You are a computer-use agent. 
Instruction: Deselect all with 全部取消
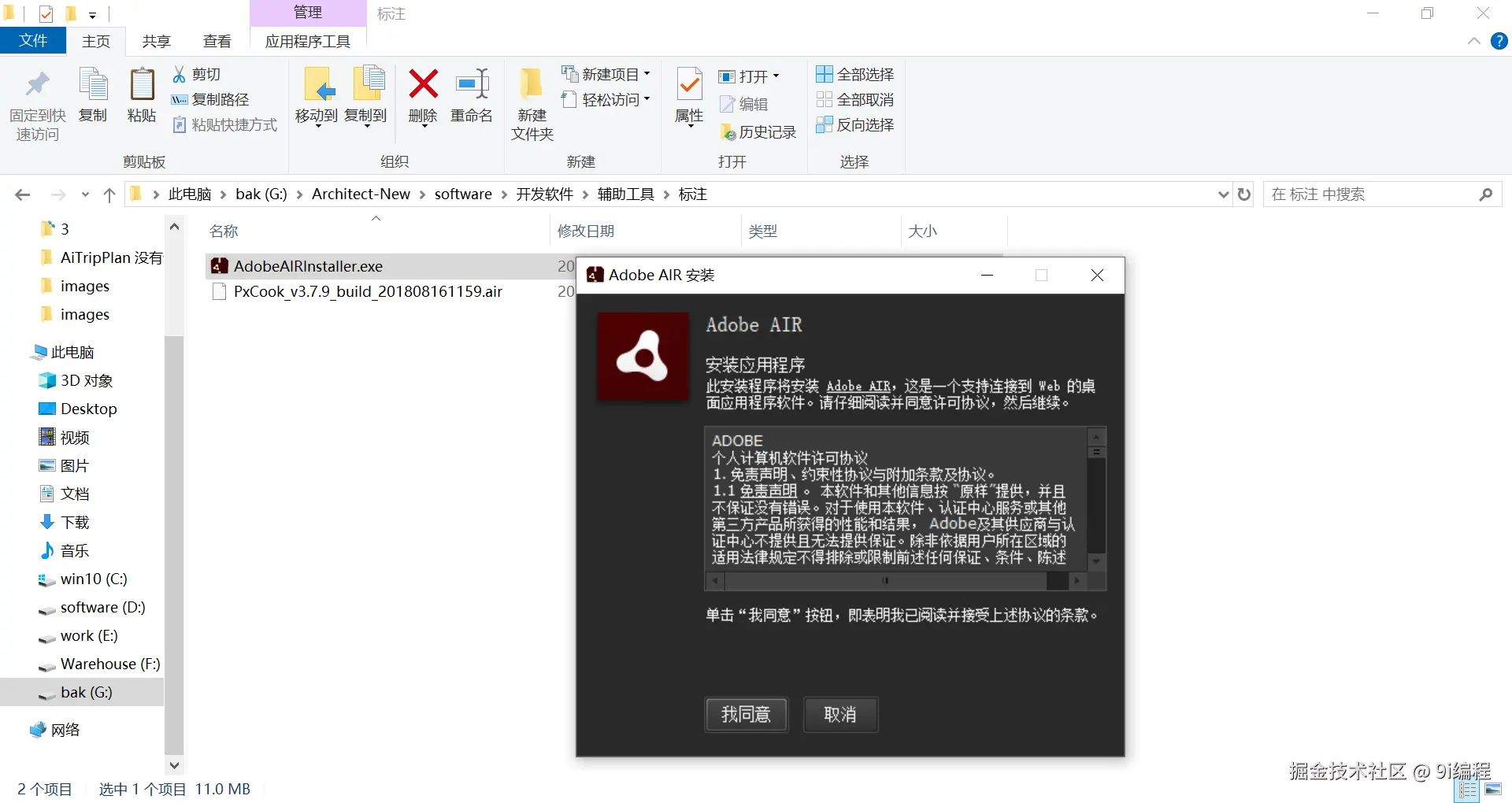coord(855,99)
